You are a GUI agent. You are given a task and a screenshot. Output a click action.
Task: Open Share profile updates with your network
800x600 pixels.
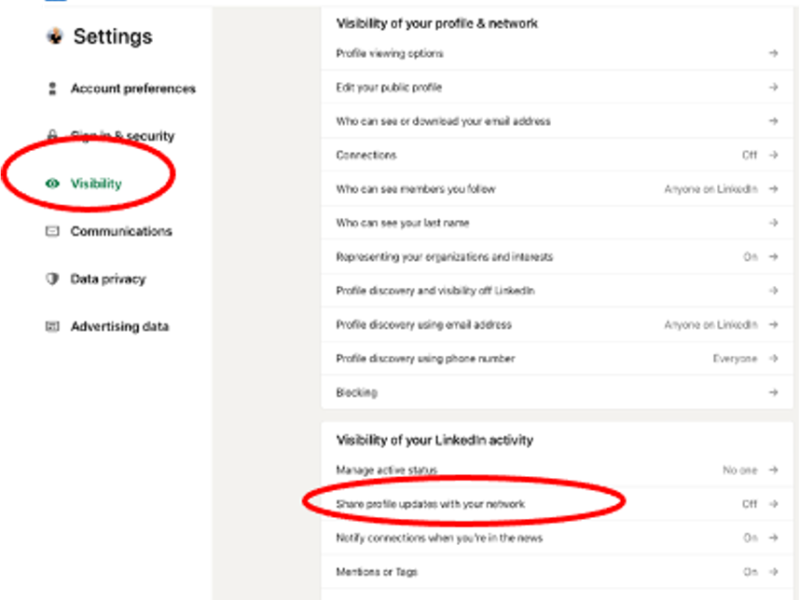coord(557,504)
